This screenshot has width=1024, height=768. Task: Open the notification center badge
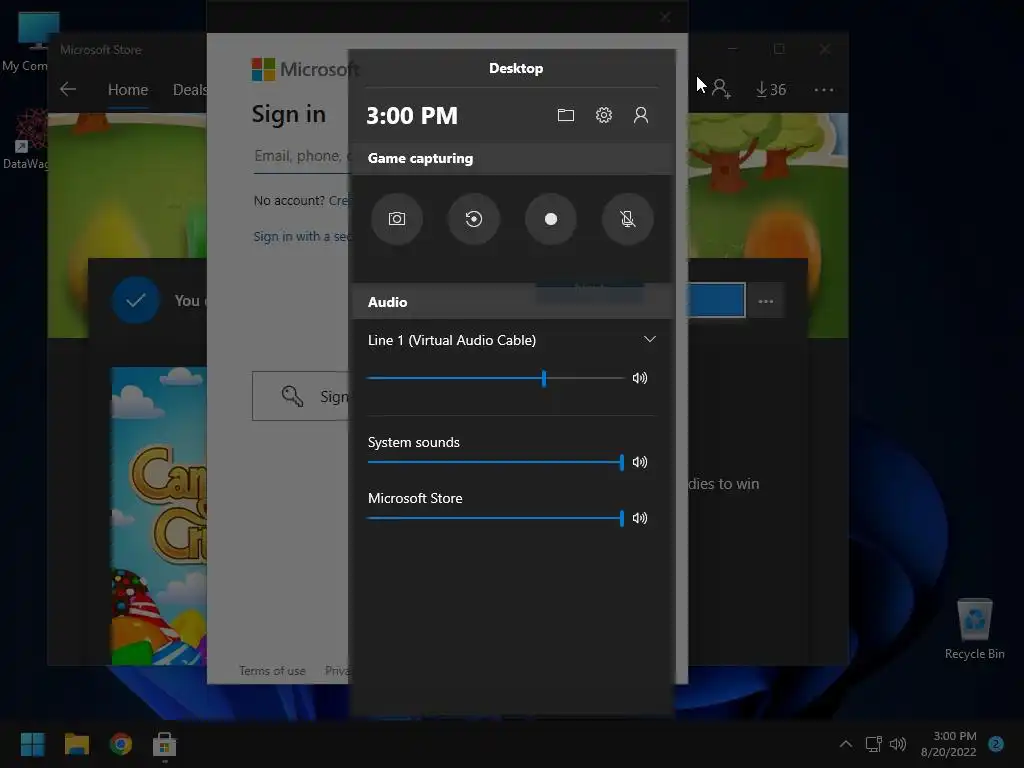tap(996, 744)
